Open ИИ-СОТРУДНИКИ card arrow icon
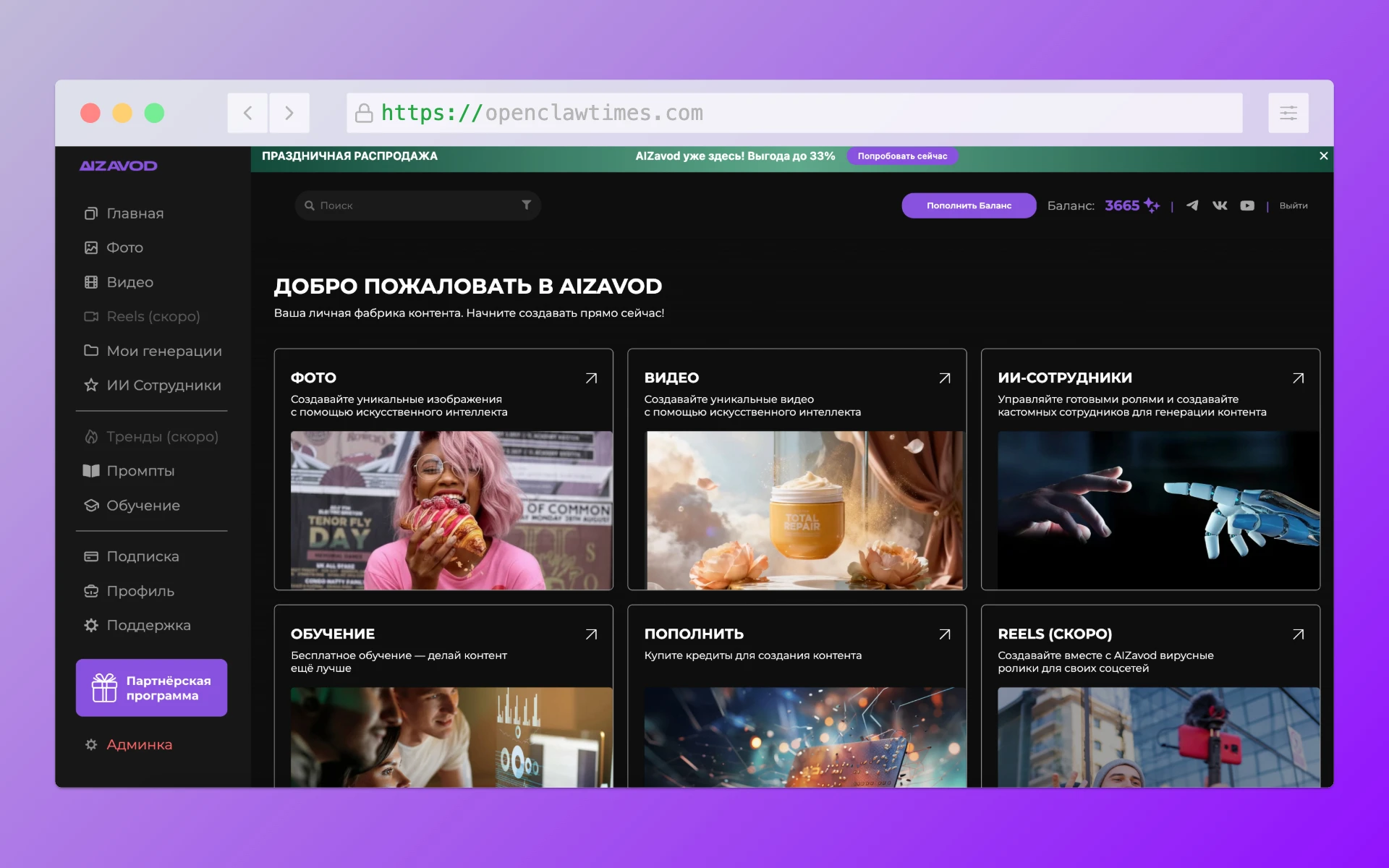Viewport: 1389px width, 868px height. pyautogui.click(x=1299, y=378)
